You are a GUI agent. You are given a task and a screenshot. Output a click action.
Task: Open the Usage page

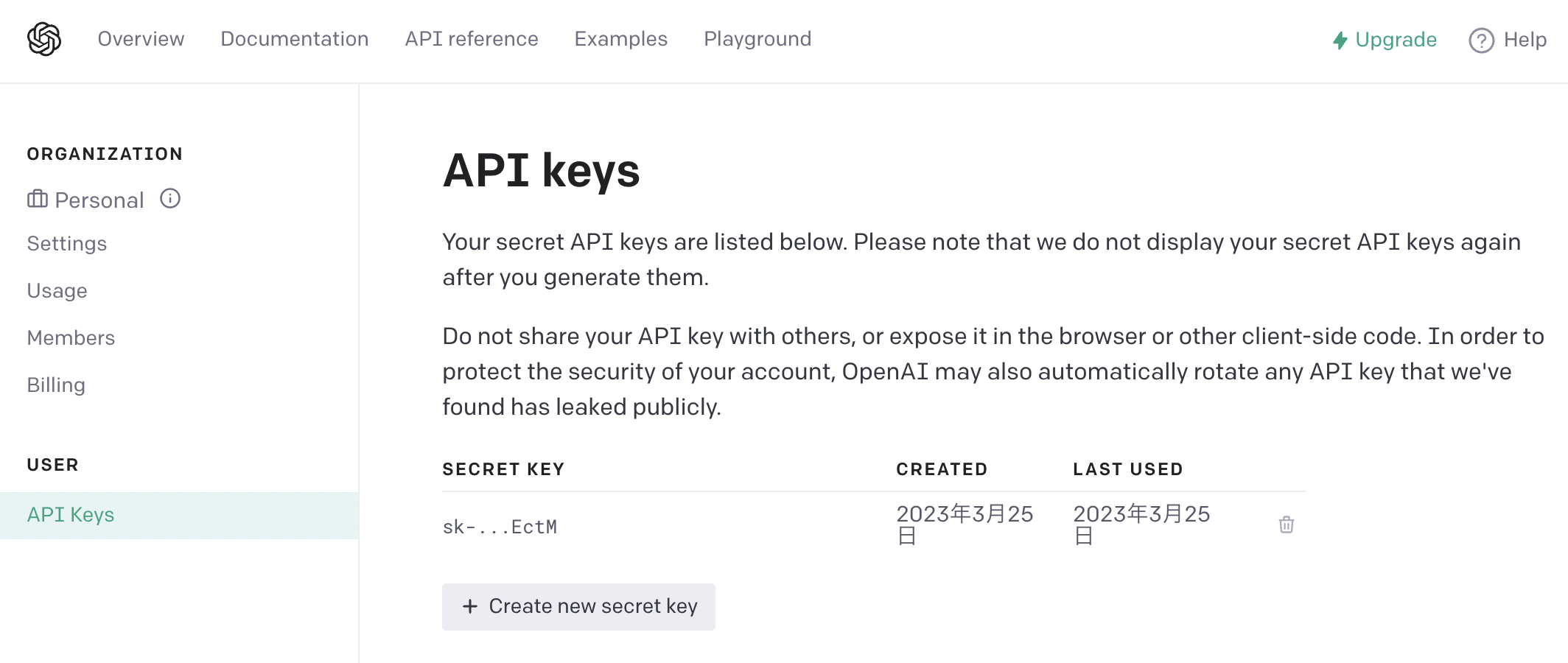57,291
